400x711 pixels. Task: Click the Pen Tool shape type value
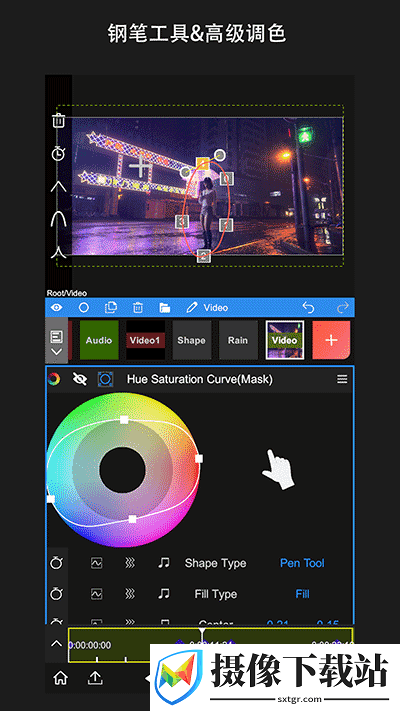pos(302,563)
